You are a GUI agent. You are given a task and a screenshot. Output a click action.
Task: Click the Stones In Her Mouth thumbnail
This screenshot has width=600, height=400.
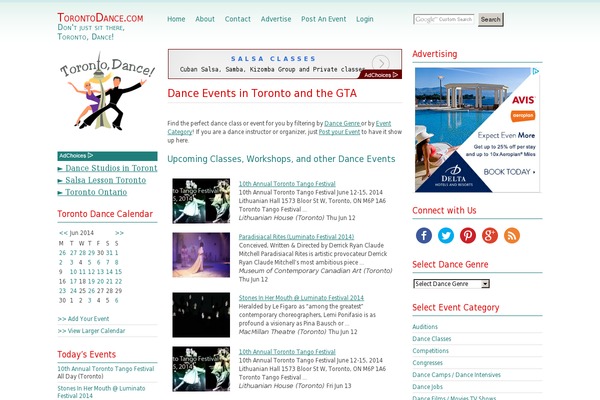tap(201, 315)
